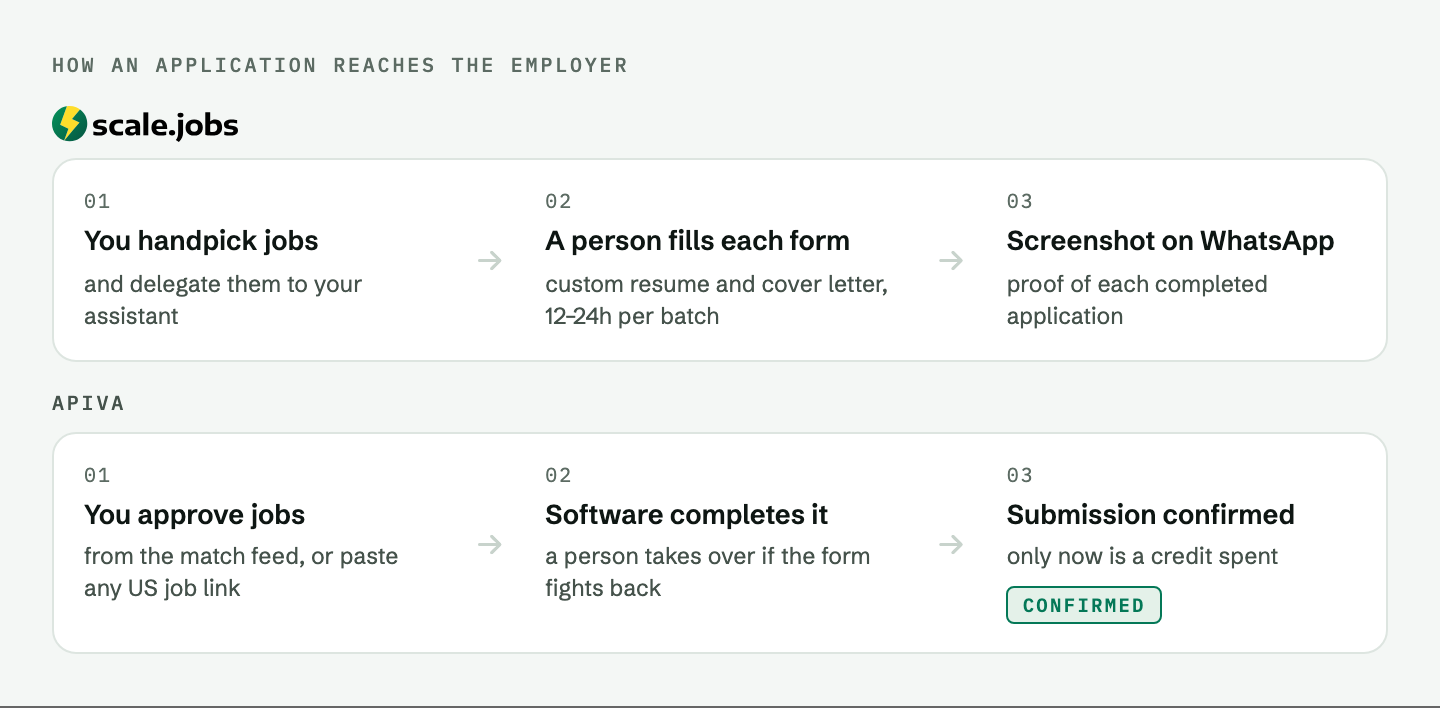Click step number 03 above 'Screenshot on WhatsApp'

coord(1020,201)
